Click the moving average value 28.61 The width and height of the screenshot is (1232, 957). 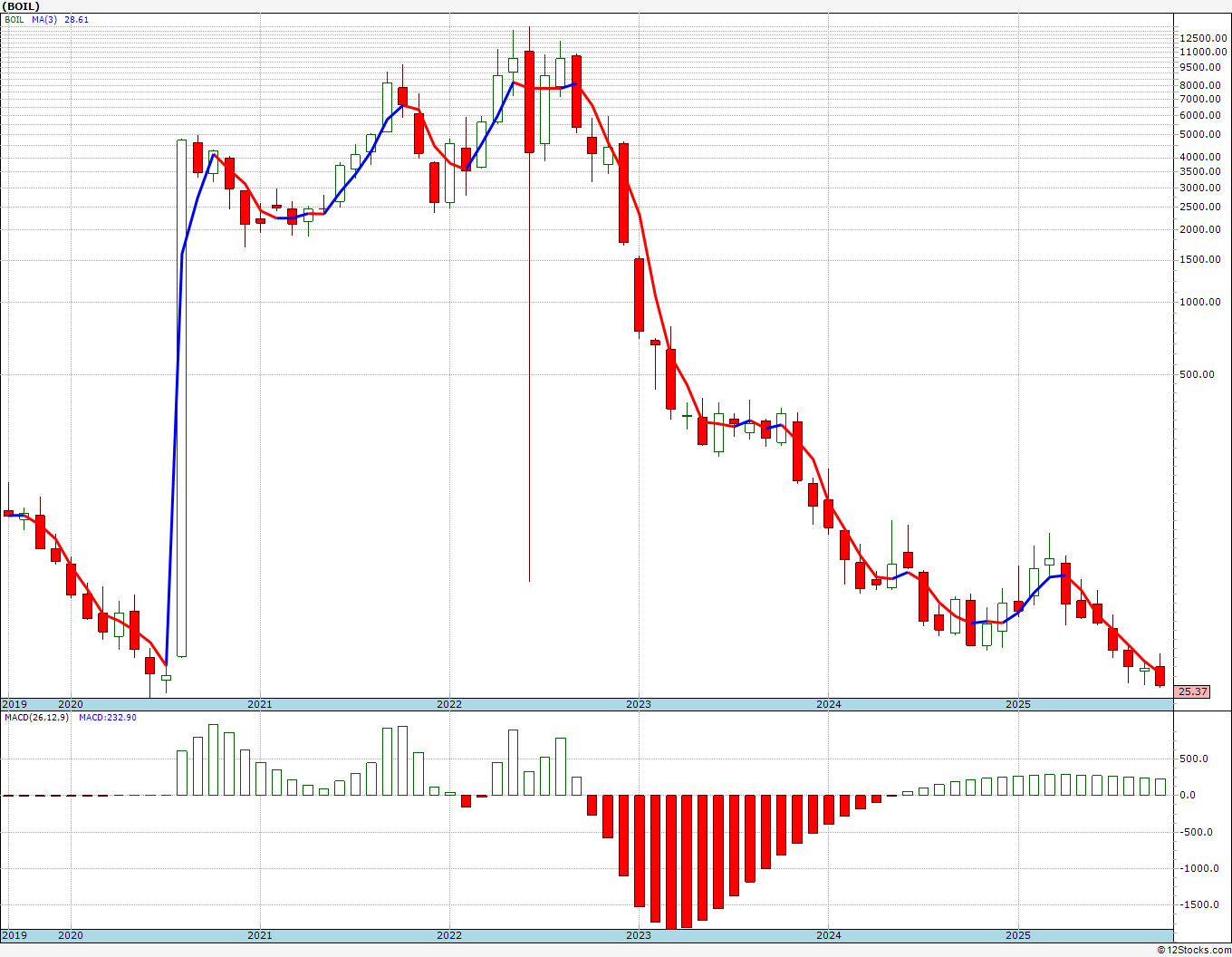click(76, 19)
